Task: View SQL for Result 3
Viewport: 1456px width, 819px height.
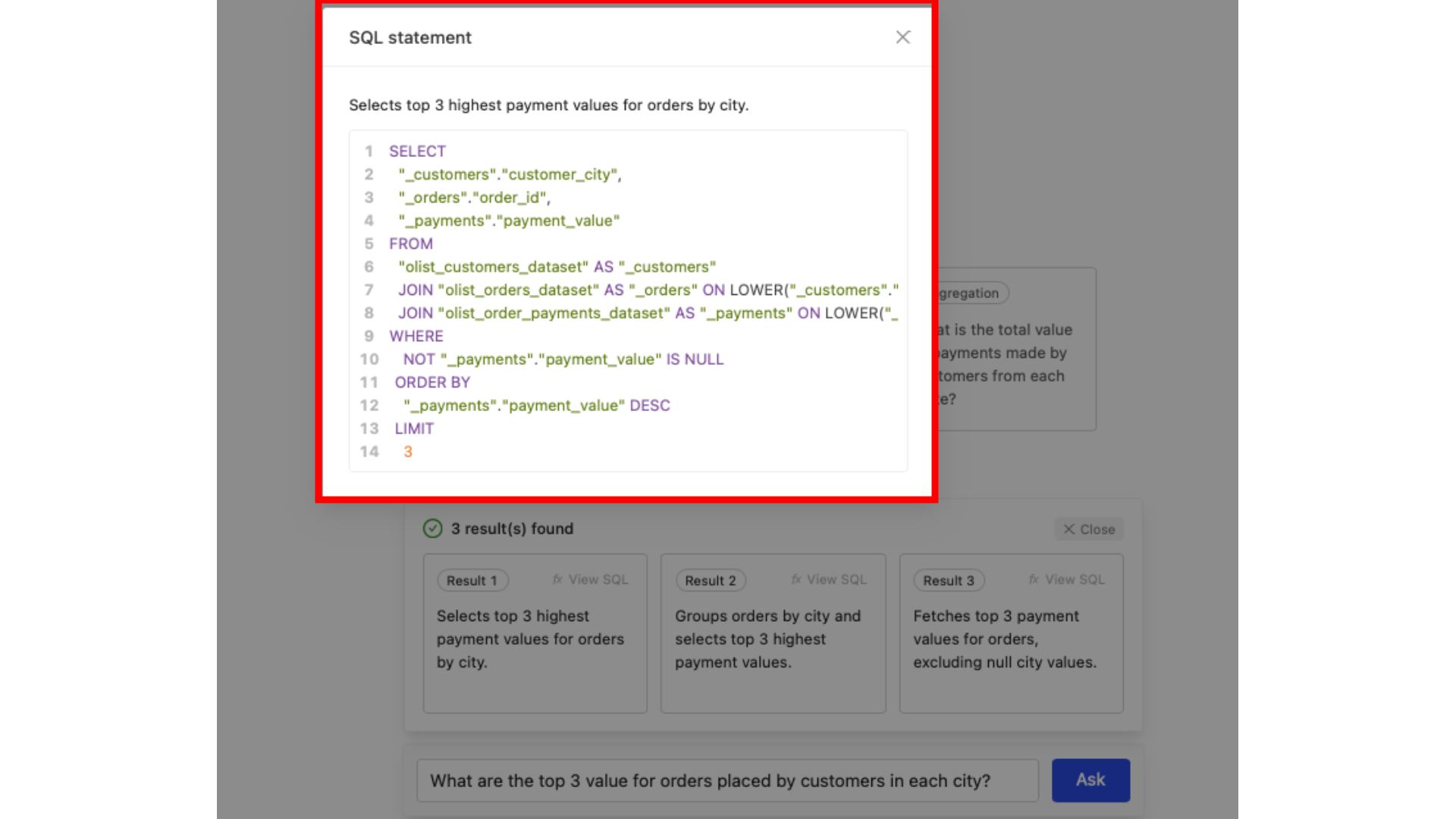Action: [1067, 579]
